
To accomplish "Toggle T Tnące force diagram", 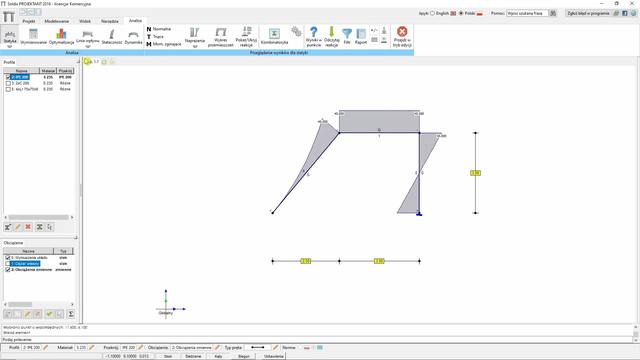I will 155,36.
